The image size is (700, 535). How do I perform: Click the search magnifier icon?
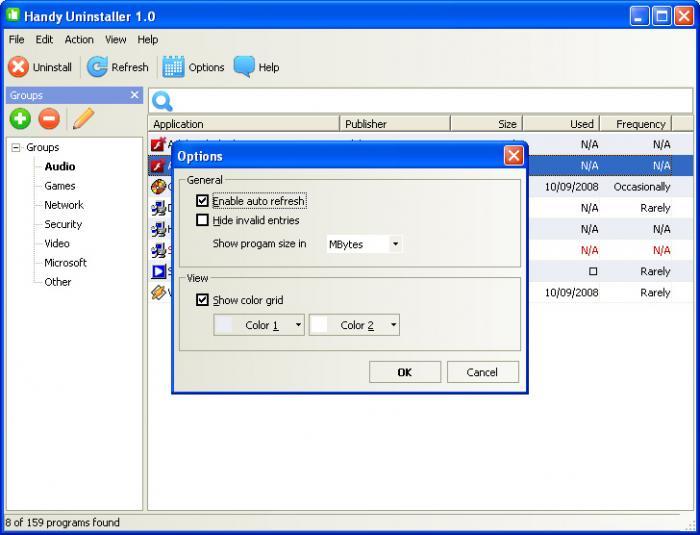tap(162, 101)
